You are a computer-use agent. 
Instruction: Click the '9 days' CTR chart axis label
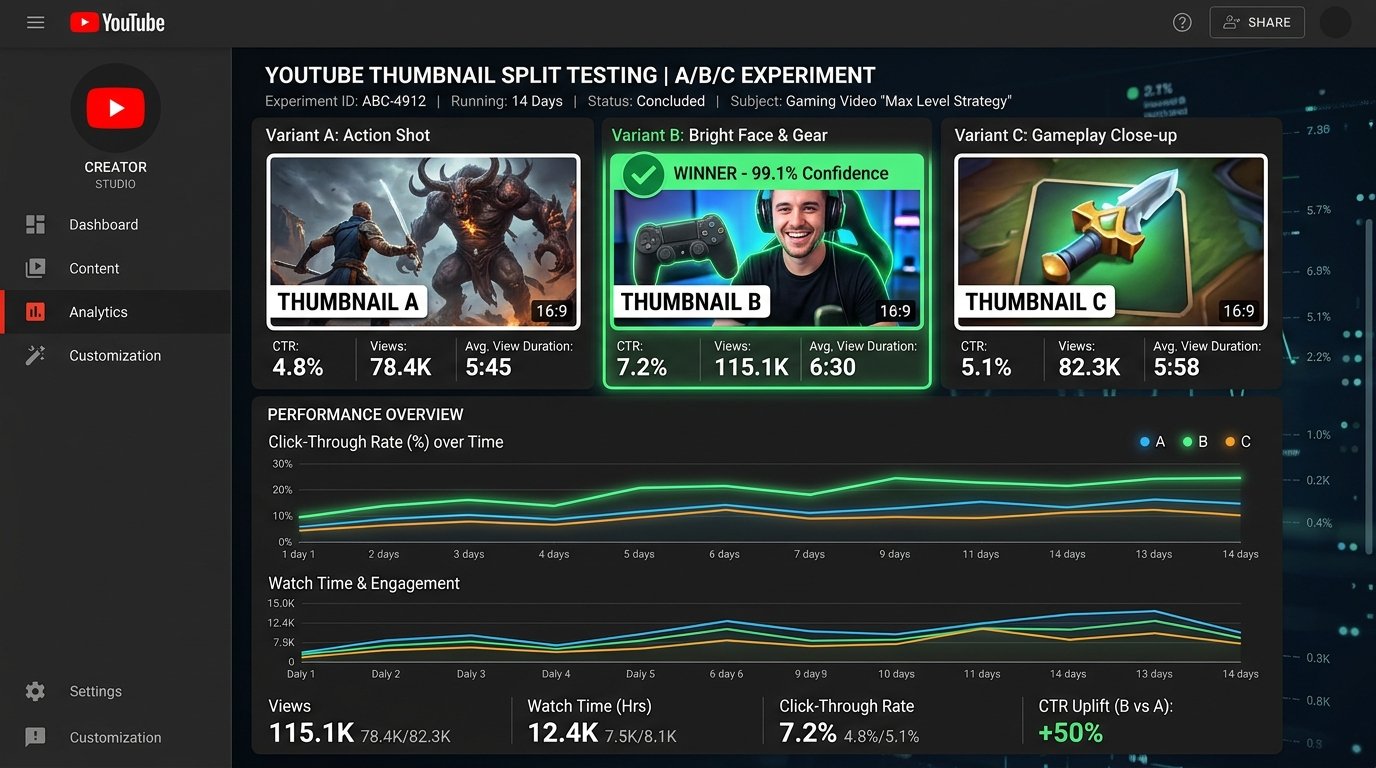point(894,554)
